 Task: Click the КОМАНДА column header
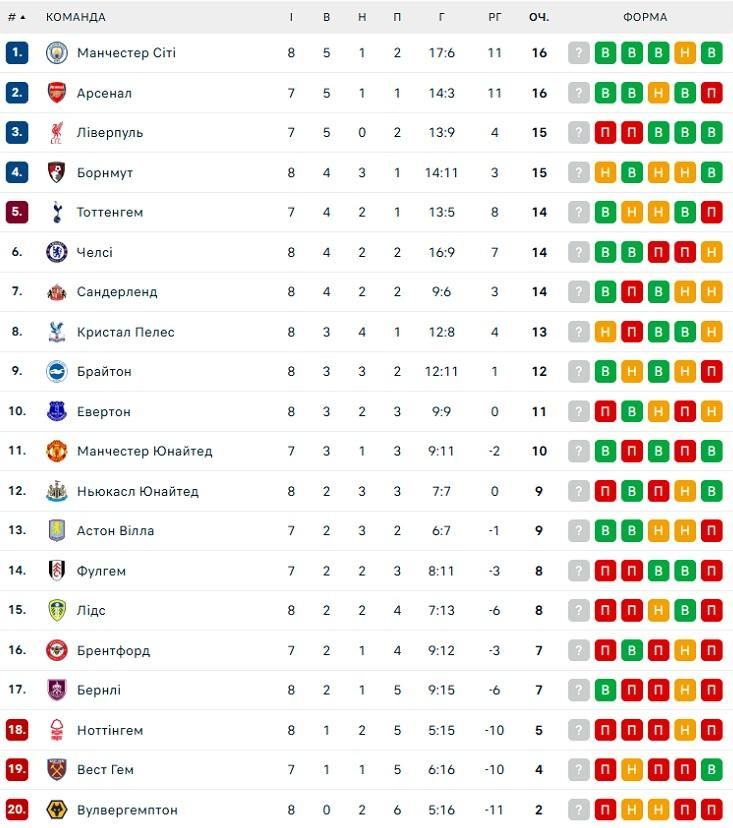(76, 17)
